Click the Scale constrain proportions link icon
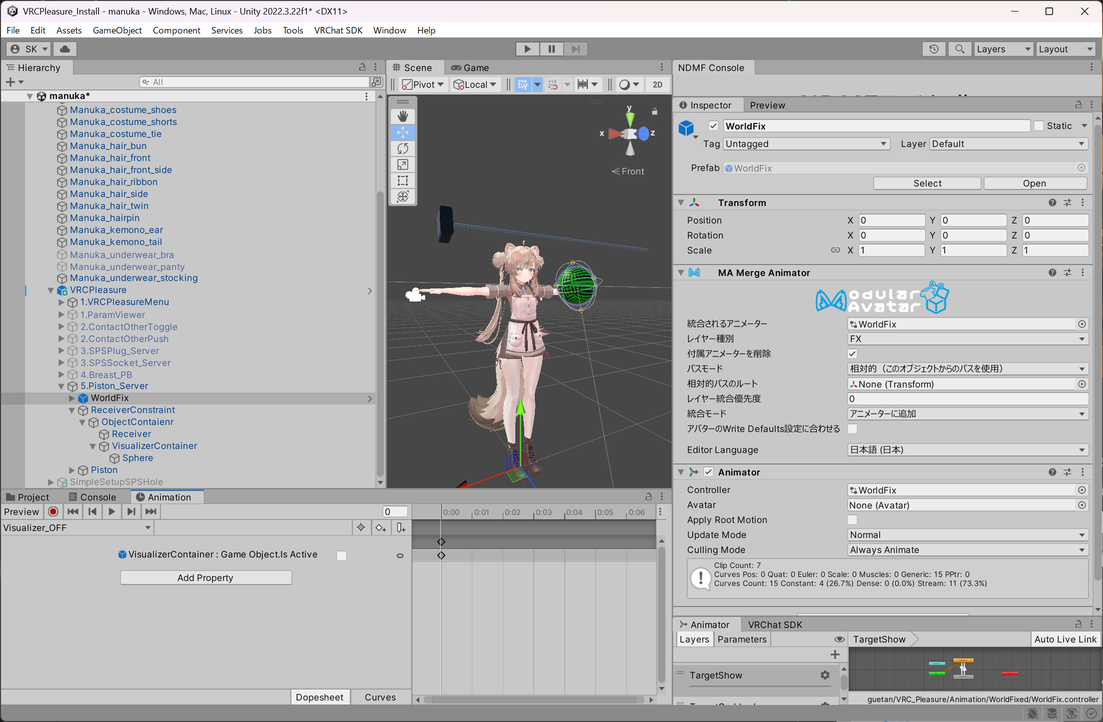The width and height of the screenshot is (1103, 722). click(x=835, y=250)
